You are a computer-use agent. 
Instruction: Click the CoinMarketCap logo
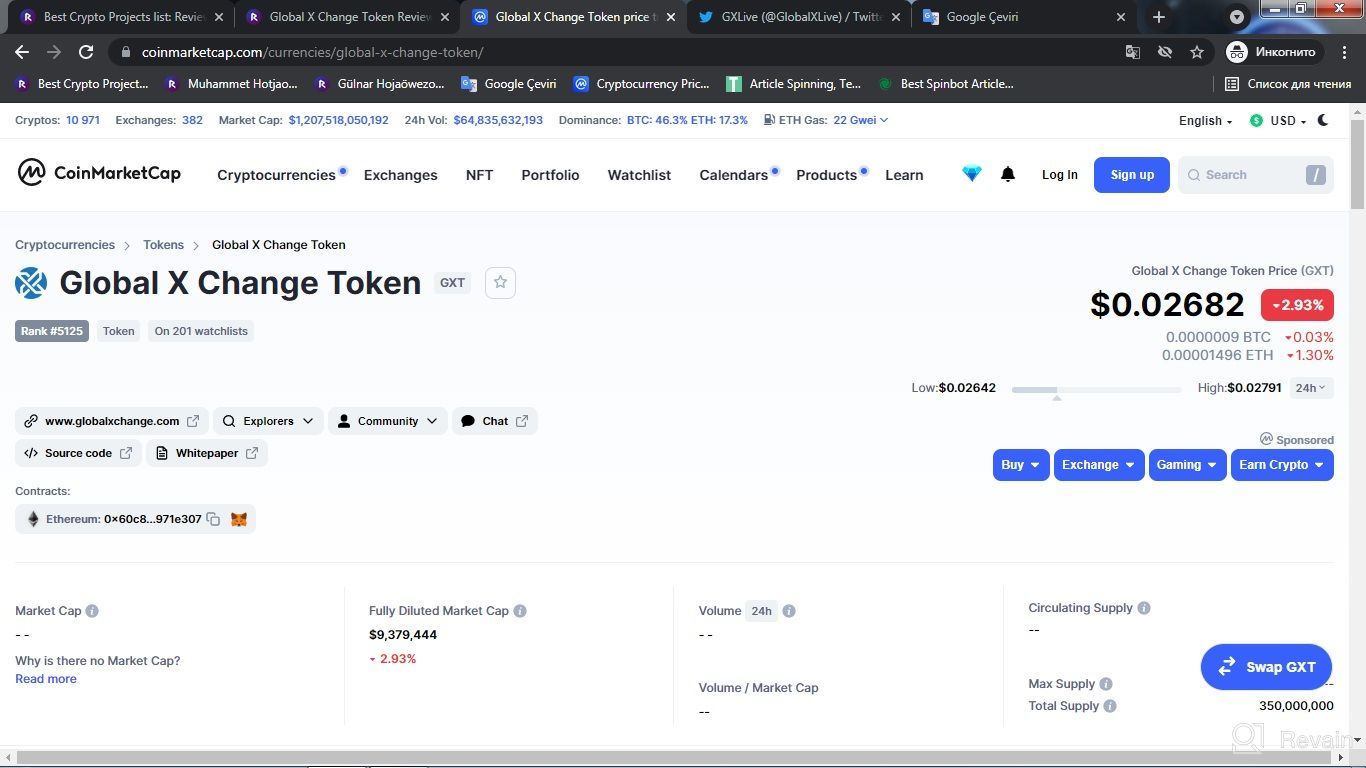coord(99,173)
